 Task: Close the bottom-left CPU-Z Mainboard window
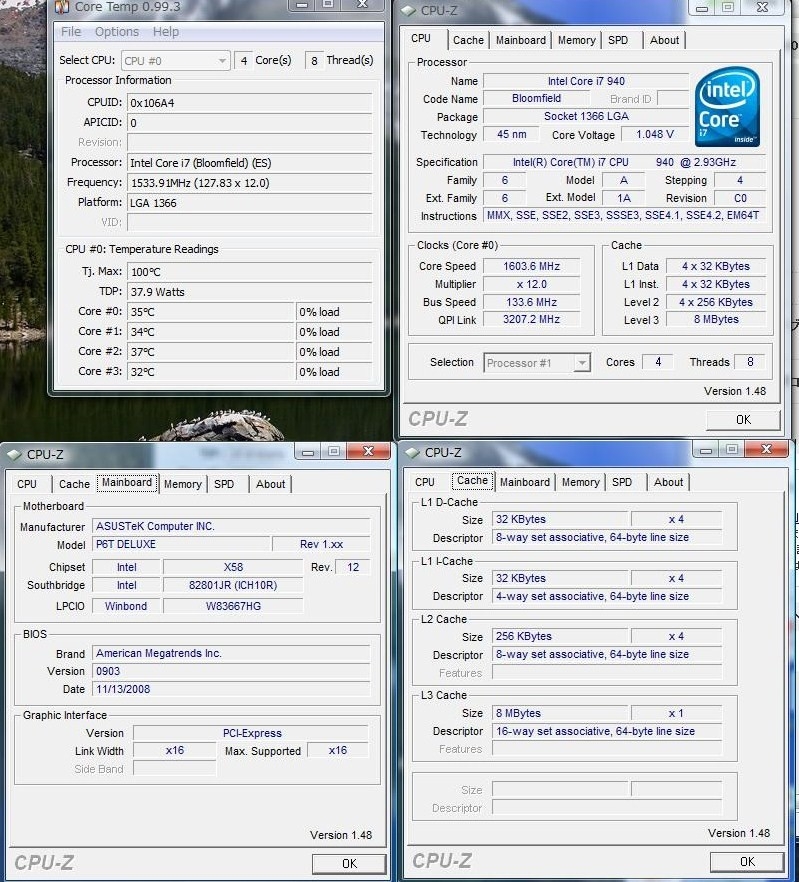click(x=369, y=451)
